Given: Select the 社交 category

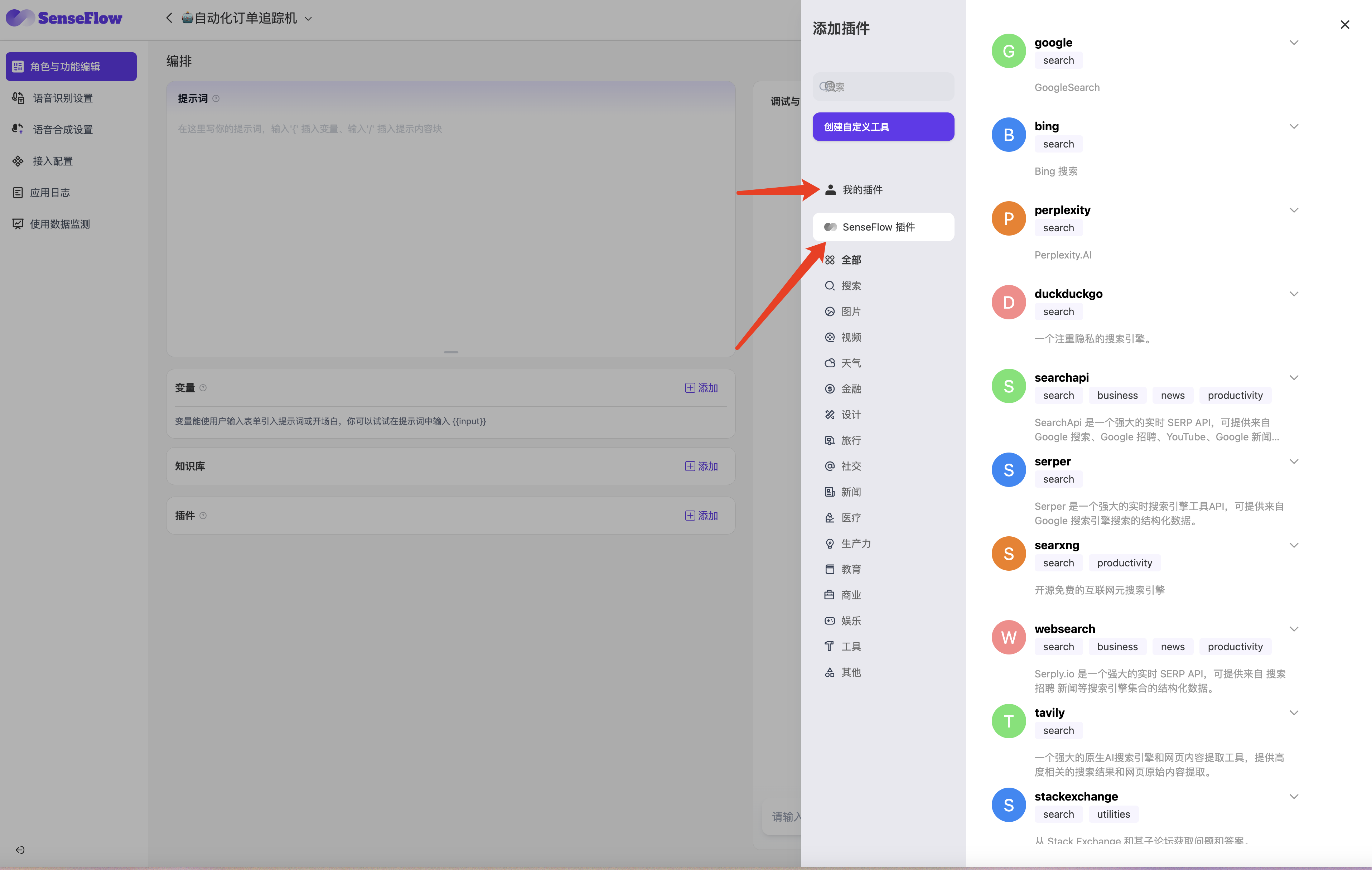Looking at the screenshot, I should 843,466.
